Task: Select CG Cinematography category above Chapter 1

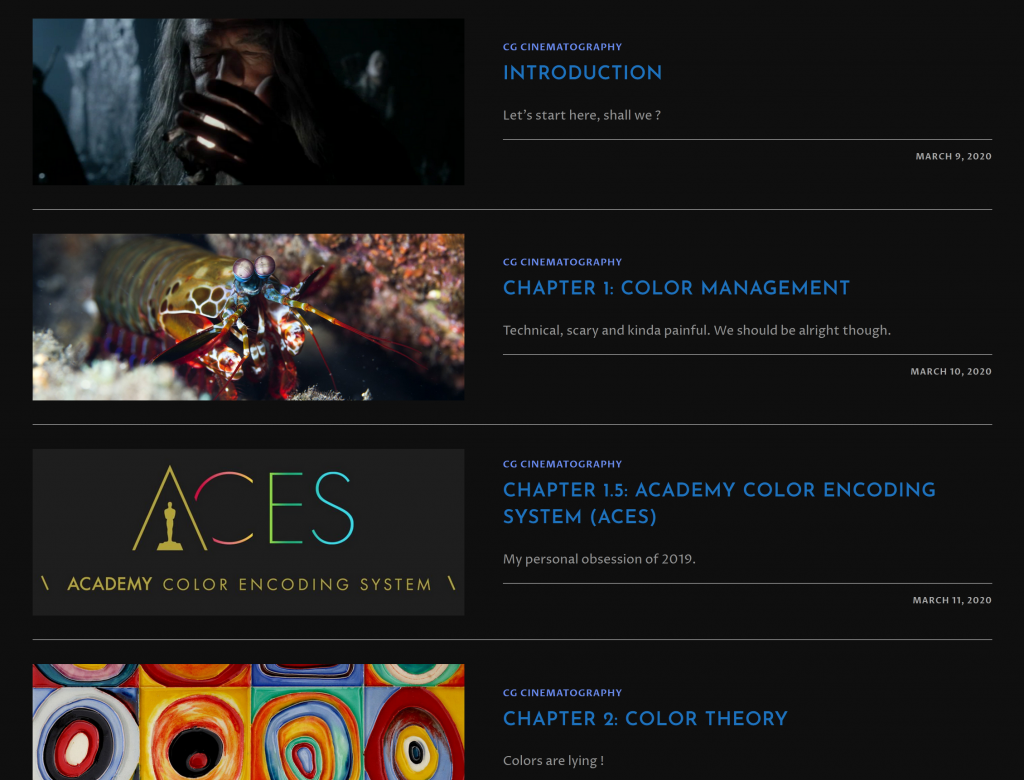Action: point(562,262)
